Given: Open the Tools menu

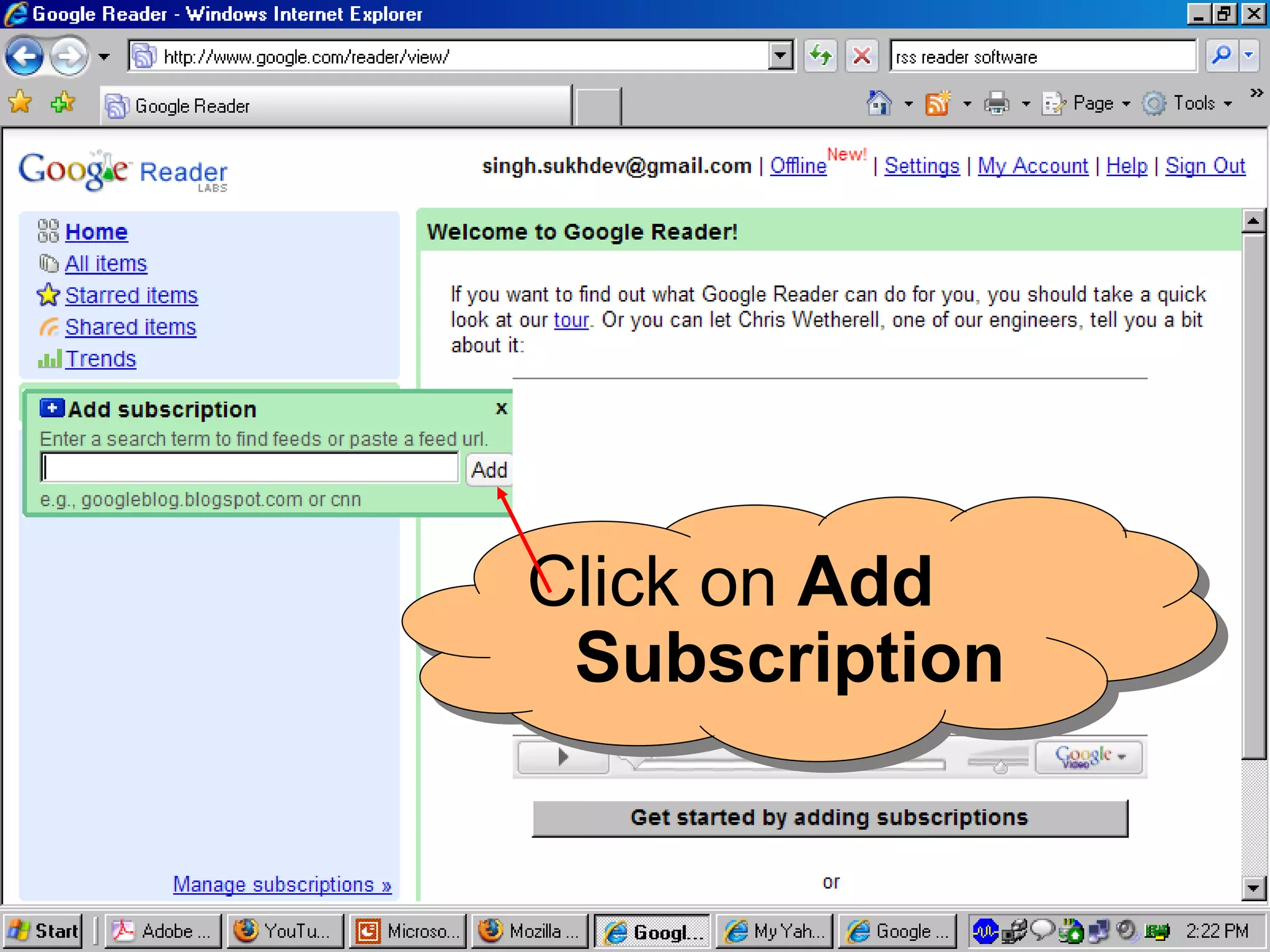Looking at the screenshot, I should 1188,103.
